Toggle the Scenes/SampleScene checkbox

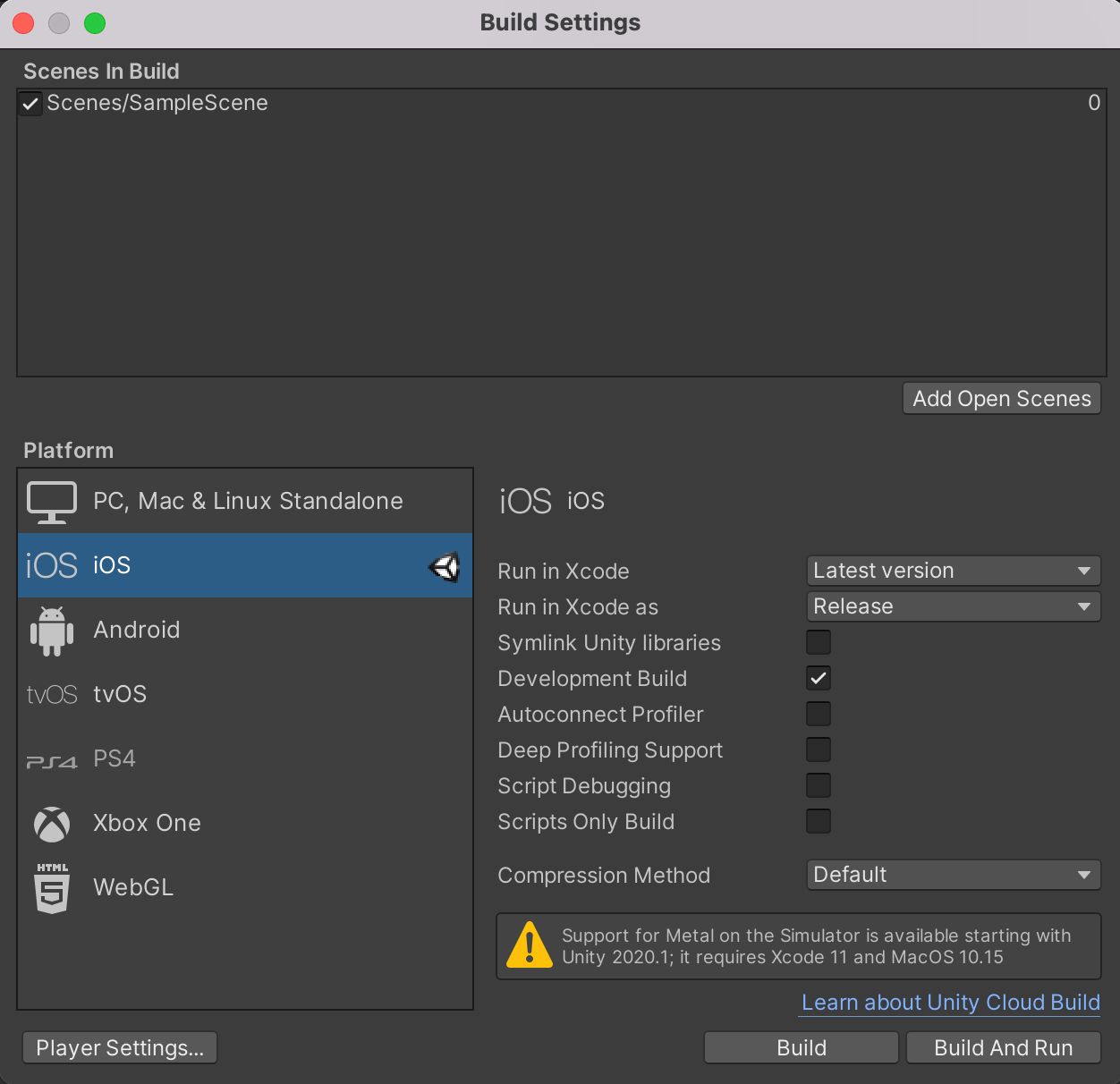click(x=30, y=104)
